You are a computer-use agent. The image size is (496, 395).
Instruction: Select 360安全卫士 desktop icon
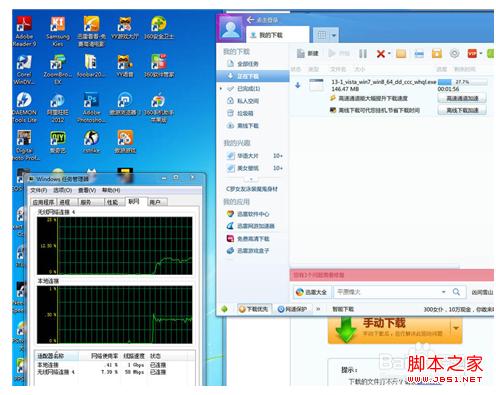159,28
